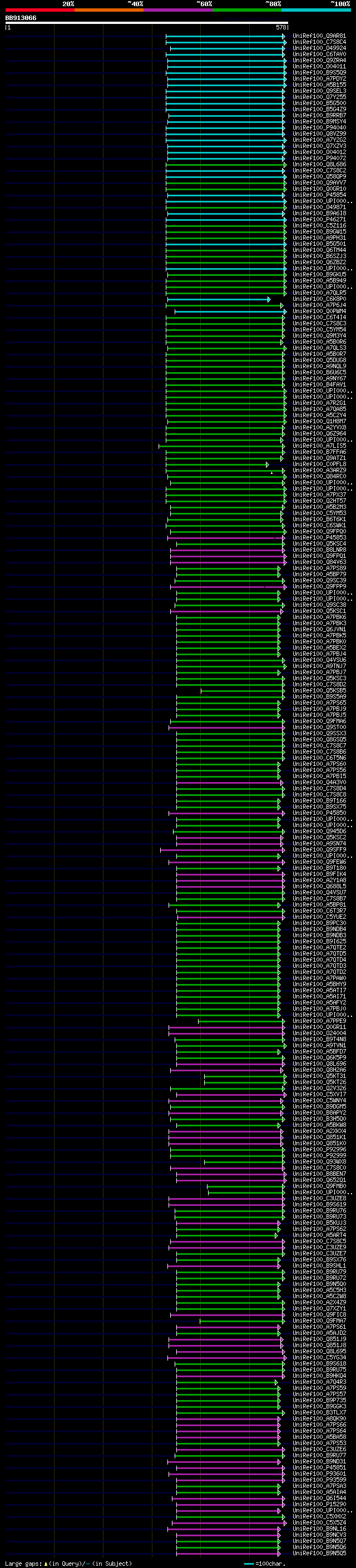The image size is (356, 1568).
Task: Select the UniRef100_P45853 label
Action: (319, 537)
